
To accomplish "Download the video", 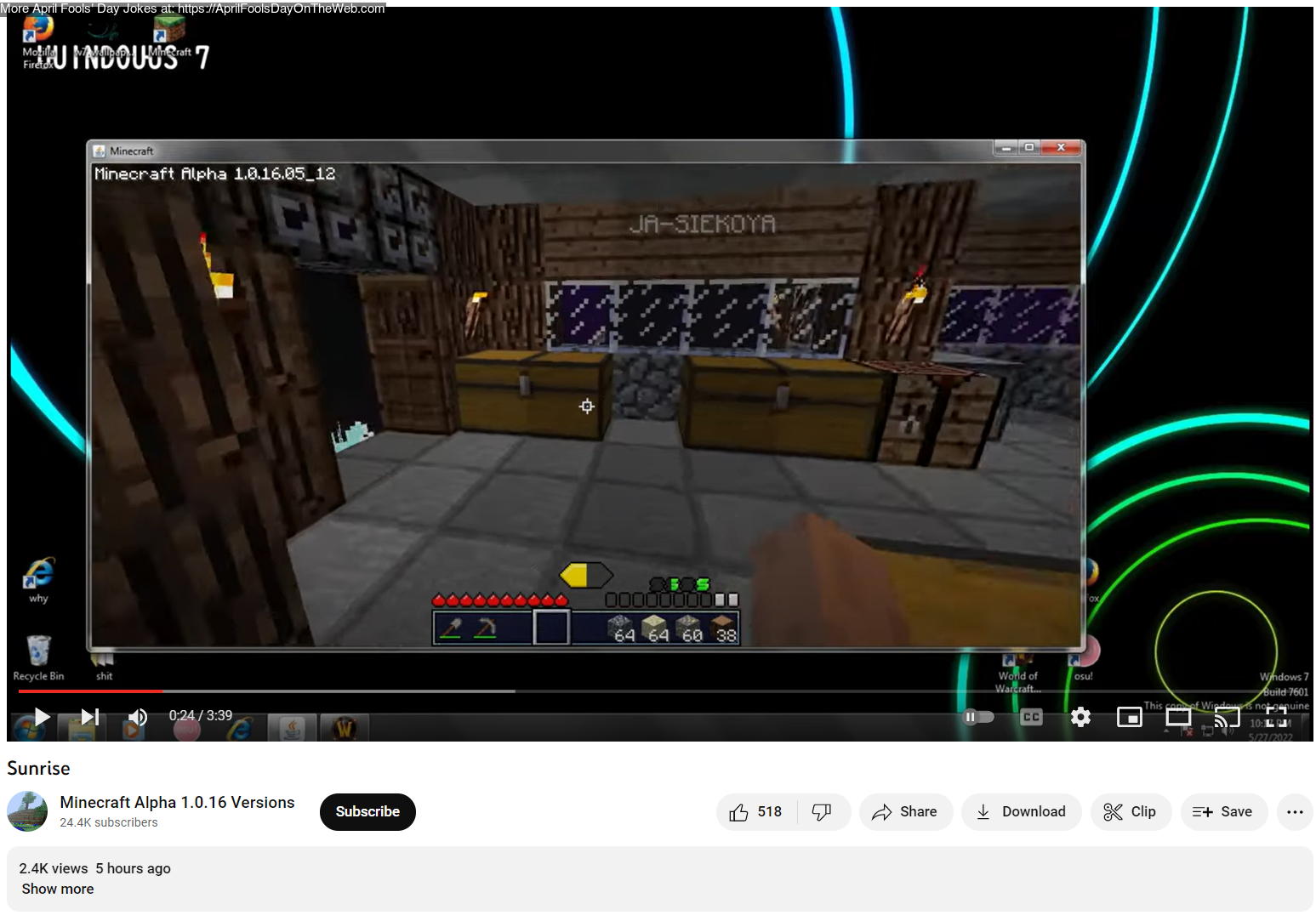I will click(1021, 812).
